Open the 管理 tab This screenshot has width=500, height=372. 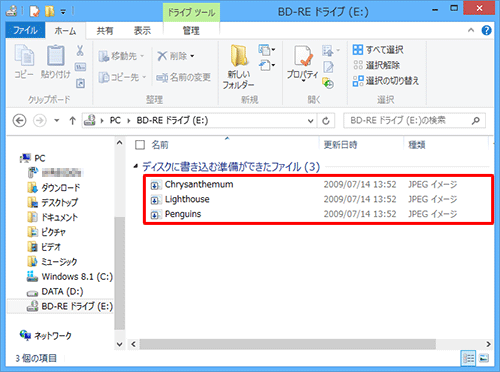coord(191,31)
